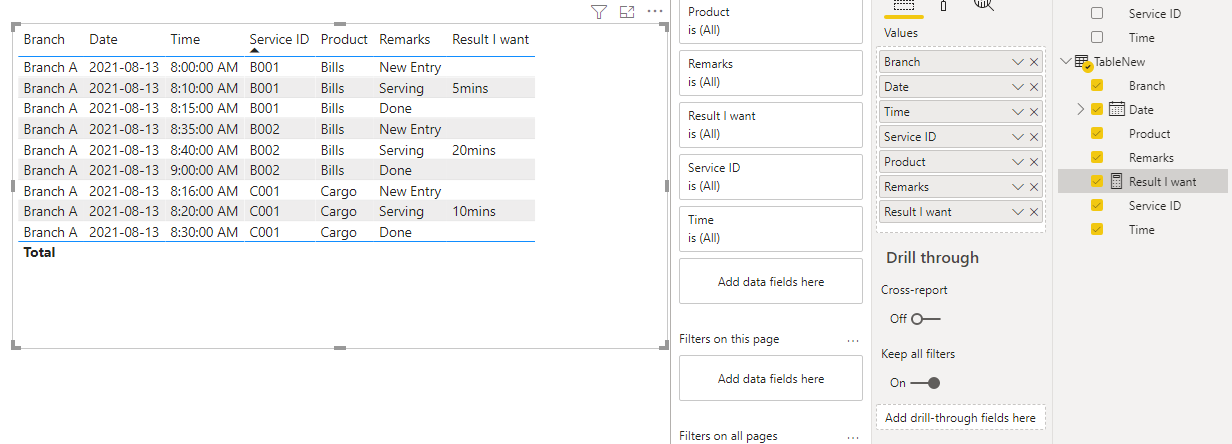Screen dimensions: 1232x444
Task: Open focus mode for the table visual
Action: [x=627, y=12]
